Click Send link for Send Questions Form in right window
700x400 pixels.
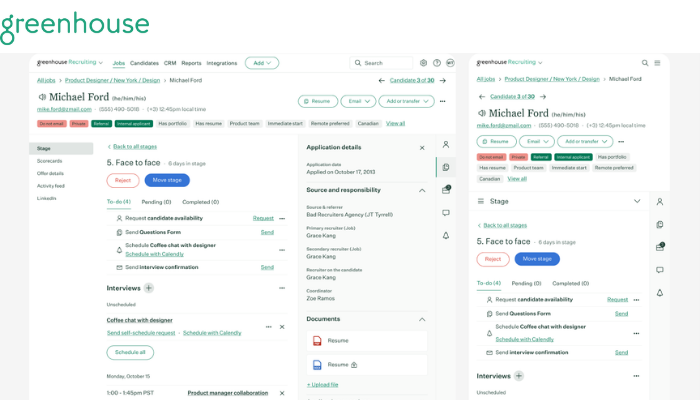[x=621, y=314]
